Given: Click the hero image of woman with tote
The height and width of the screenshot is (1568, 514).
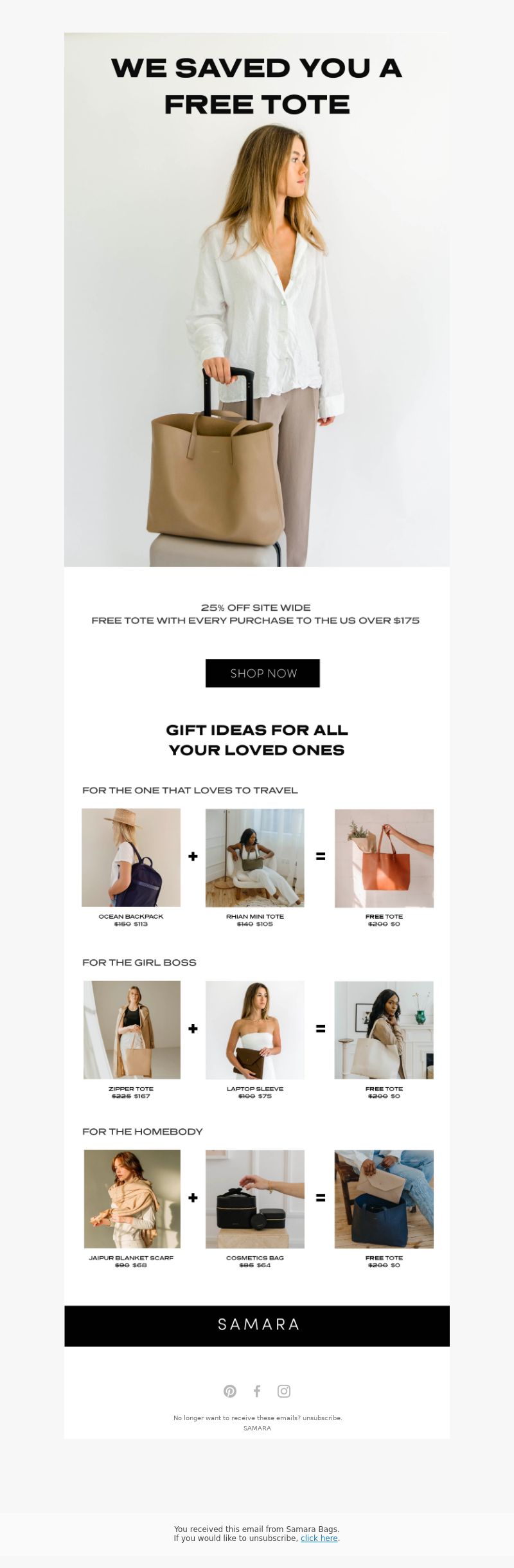Looking at the screenshot, I should (x=257, y=300).
